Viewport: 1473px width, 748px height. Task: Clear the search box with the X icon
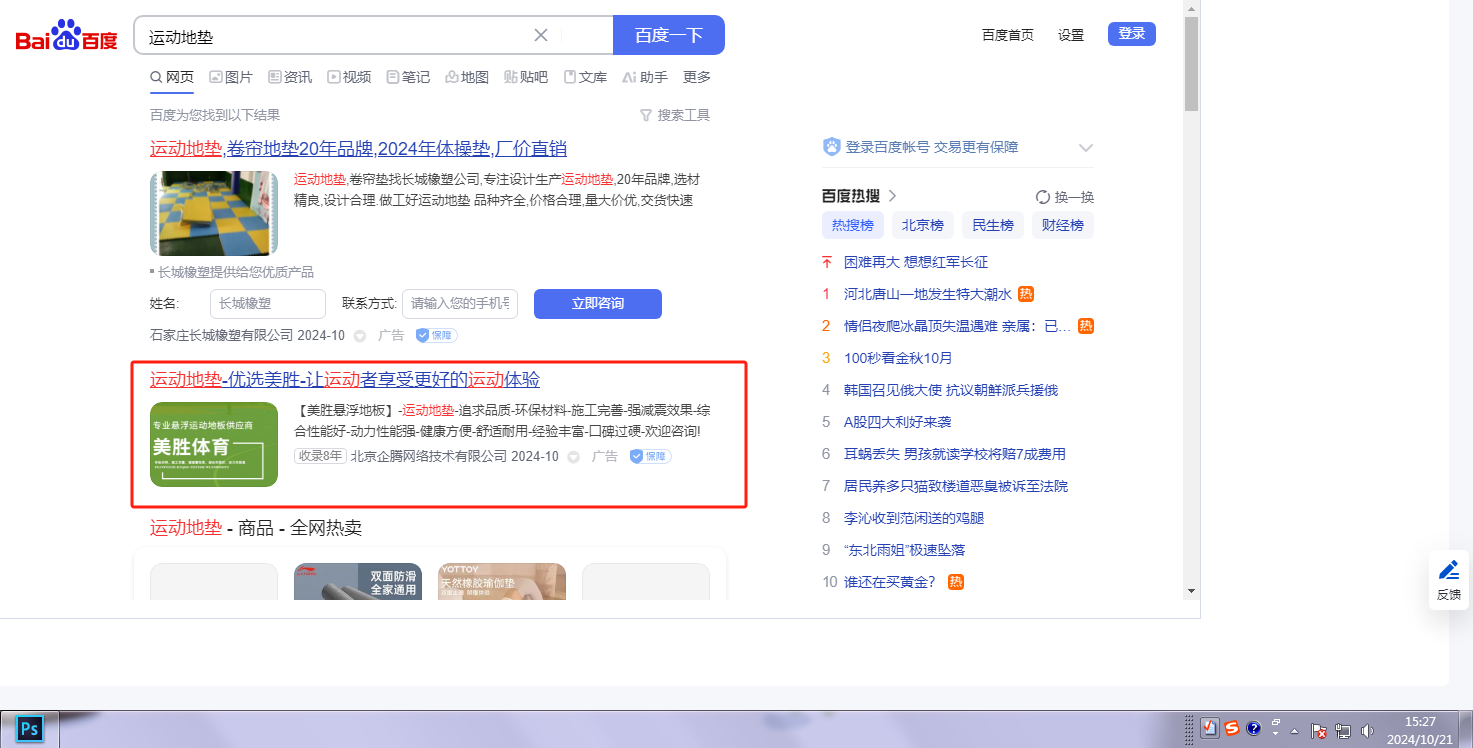point(541,35)
